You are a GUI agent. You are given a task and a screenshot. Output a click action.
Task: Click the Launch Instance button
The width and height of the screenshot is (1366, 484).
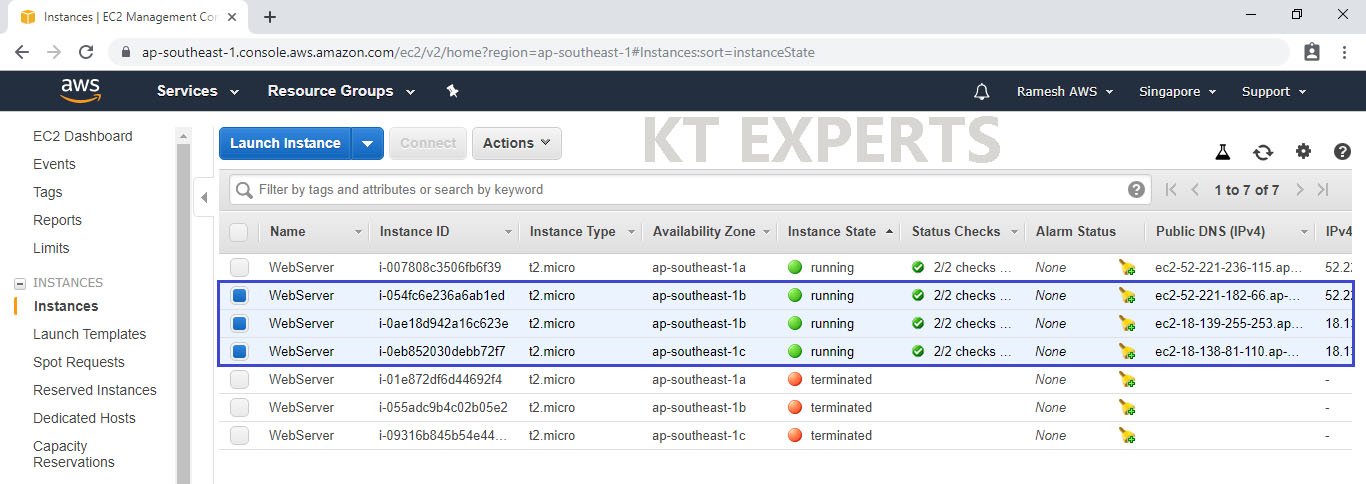(x=285, y=143)
